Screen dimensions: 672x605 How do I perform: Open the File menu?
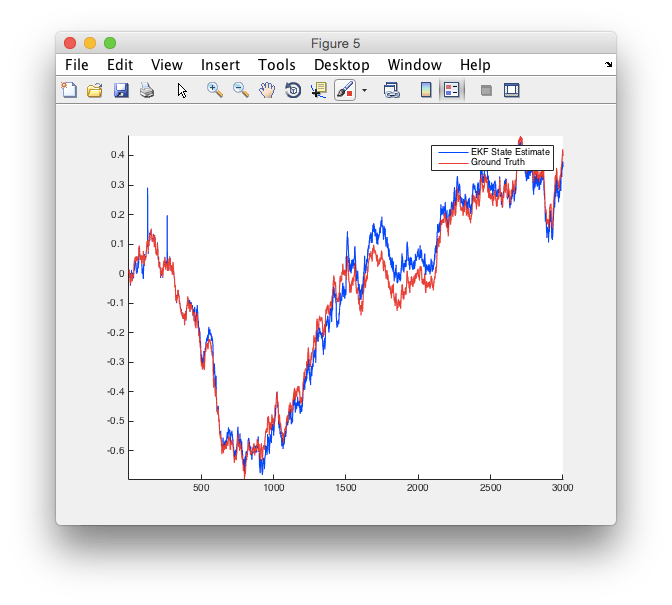point(77,65)
